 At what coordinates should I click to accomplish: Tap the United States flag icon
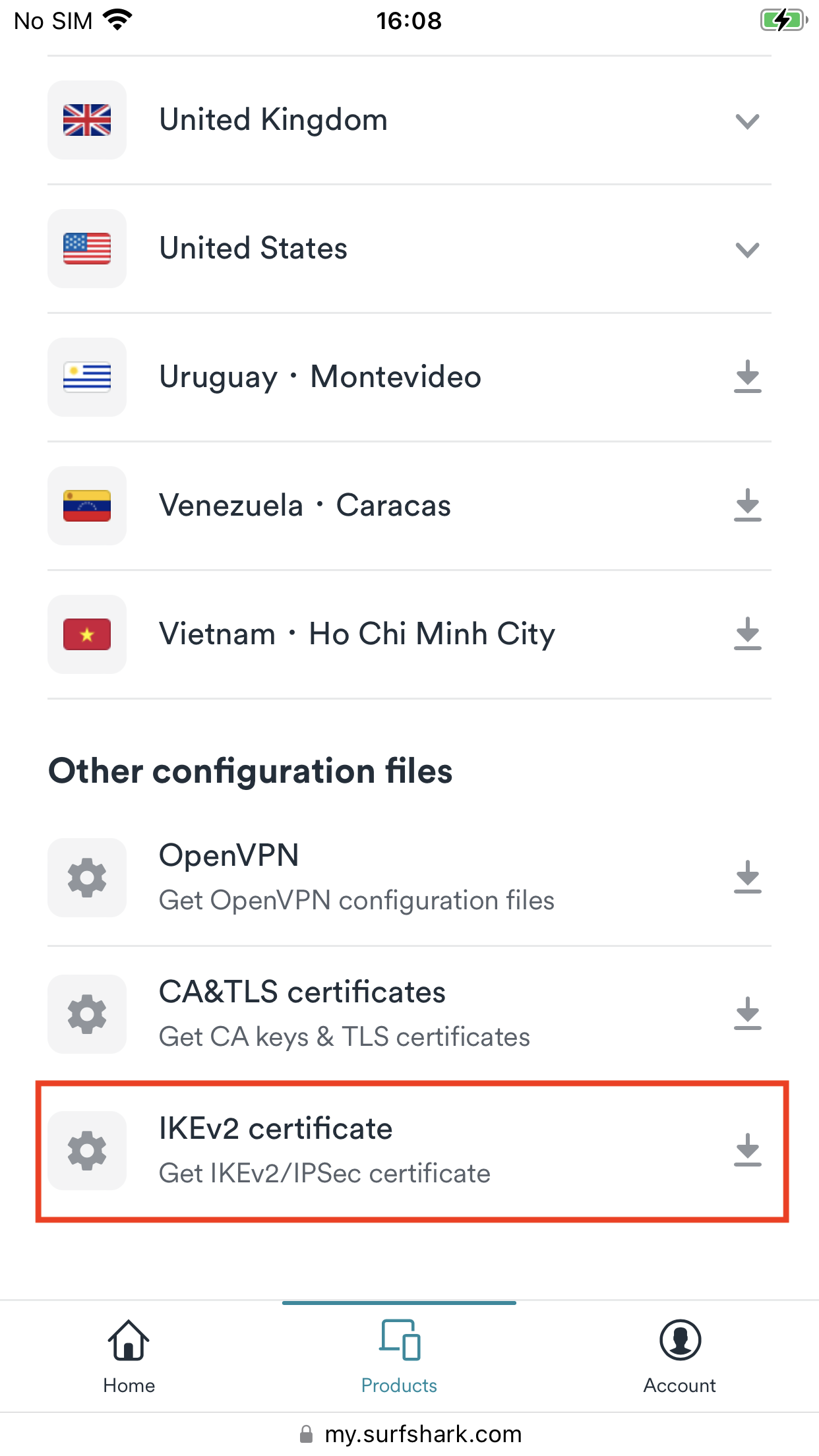(x=87, y=249)
